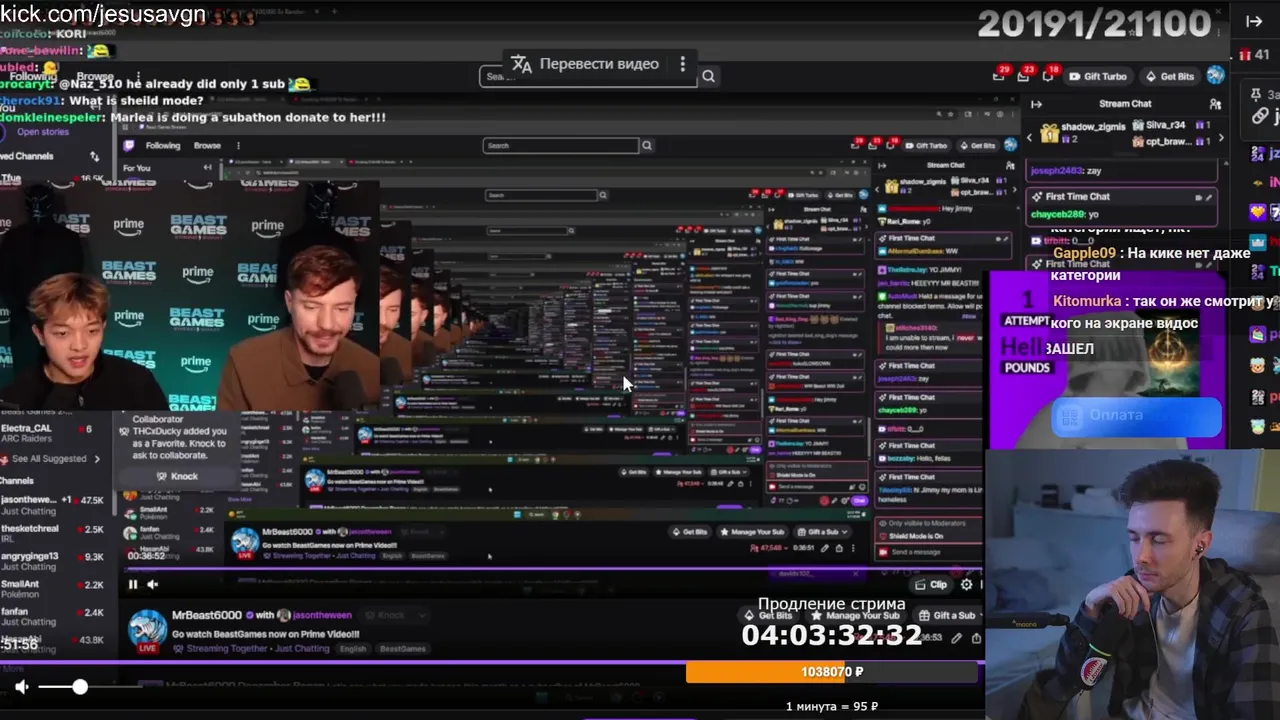Click the Knock button in the Collaborator popup

click(x=177, y=476)
